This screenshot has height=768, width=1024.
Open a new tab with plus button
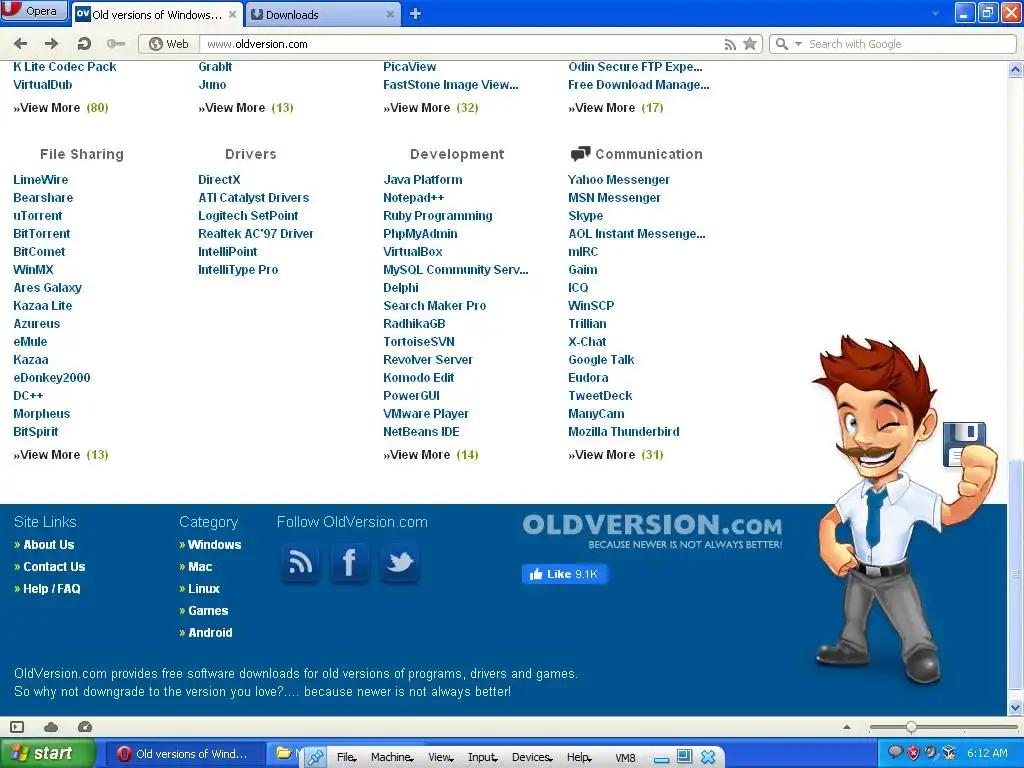click(415, 14)
